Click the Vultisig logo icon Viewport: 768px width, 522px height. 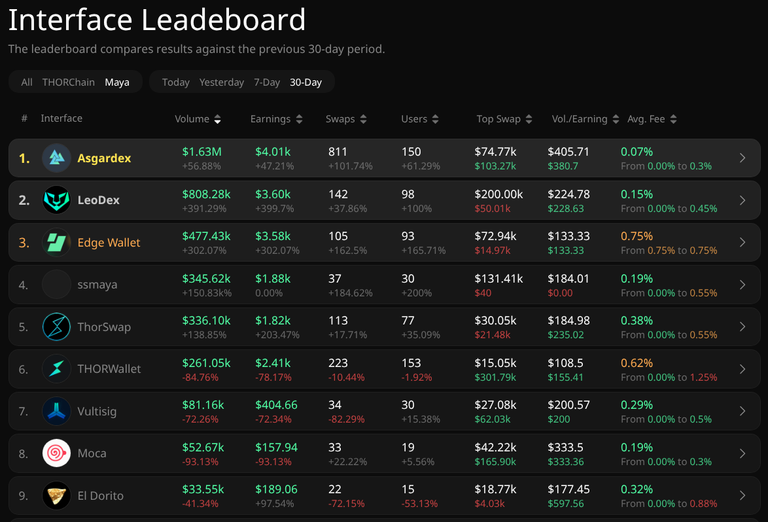click(56, 411)
